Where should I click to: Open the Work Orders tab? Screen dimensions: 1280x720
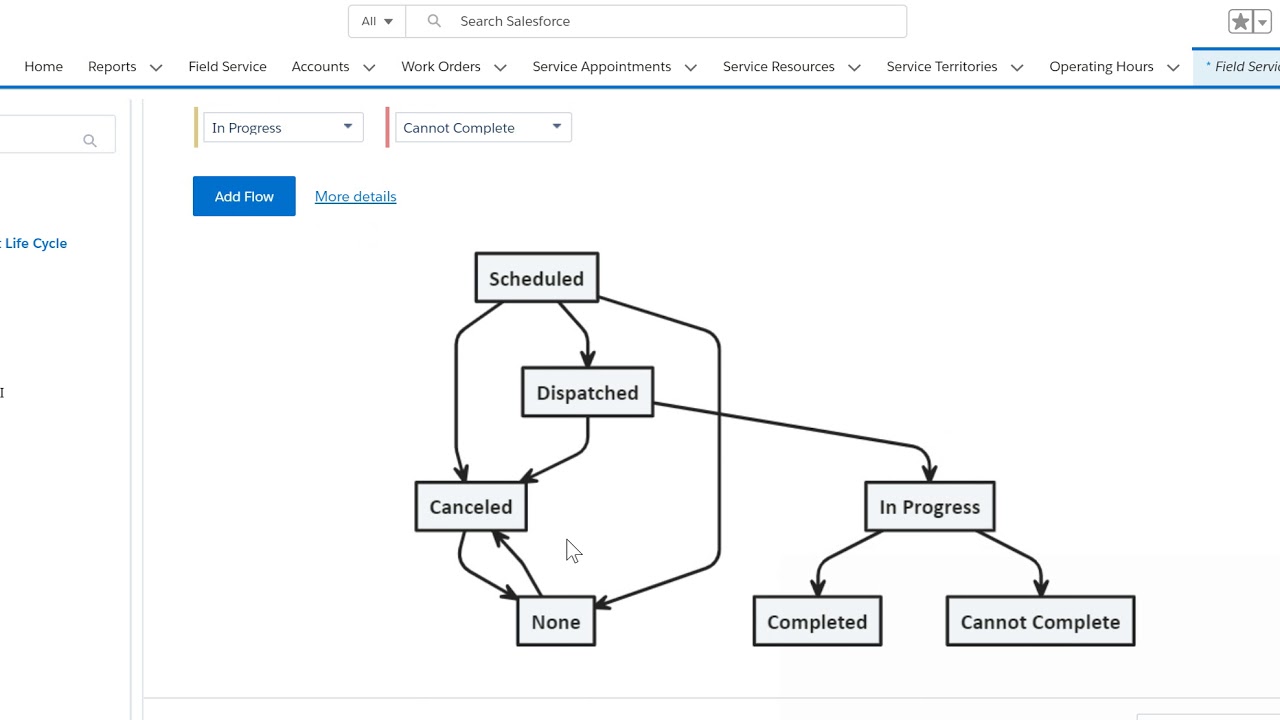point(441,66)
